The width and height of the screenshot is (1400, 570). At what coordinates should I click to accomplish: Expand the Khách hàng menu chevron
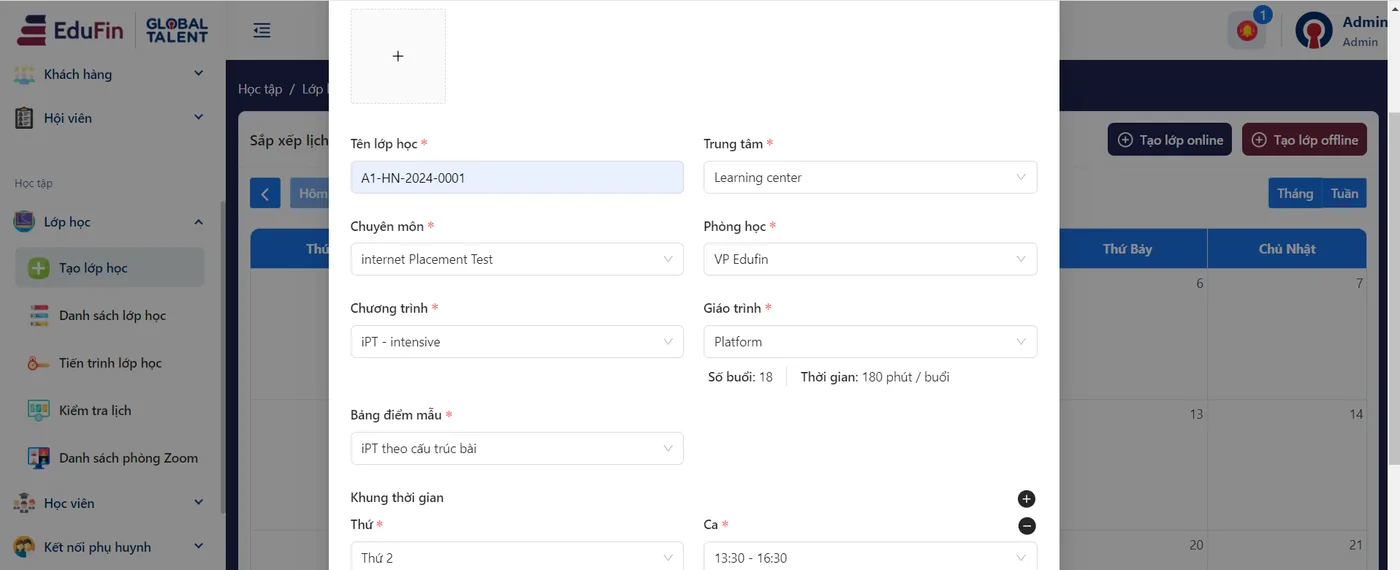tap(198, 74)
